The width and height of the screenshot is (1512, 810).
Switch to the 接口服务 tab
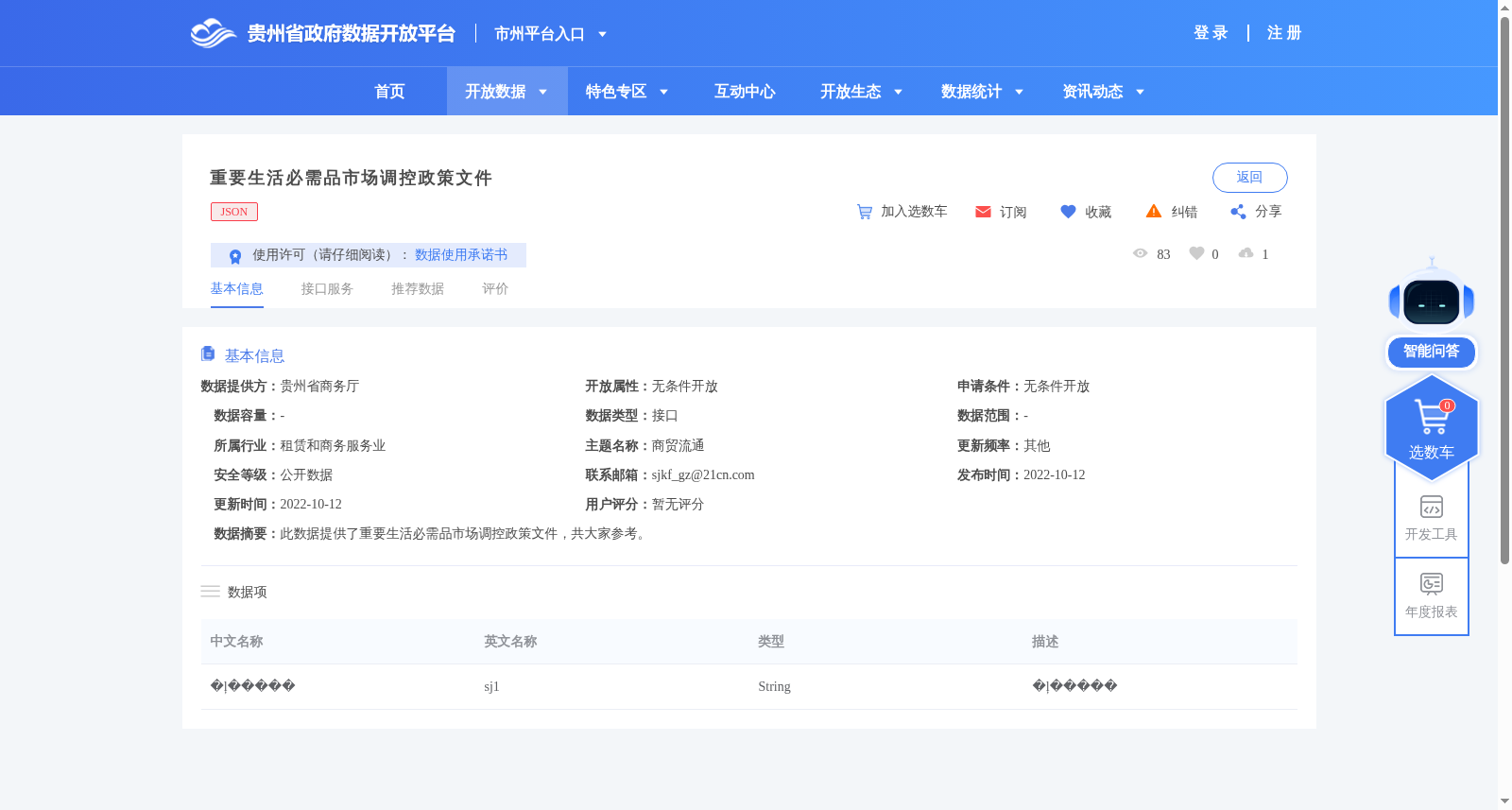[x=327, y=289]
